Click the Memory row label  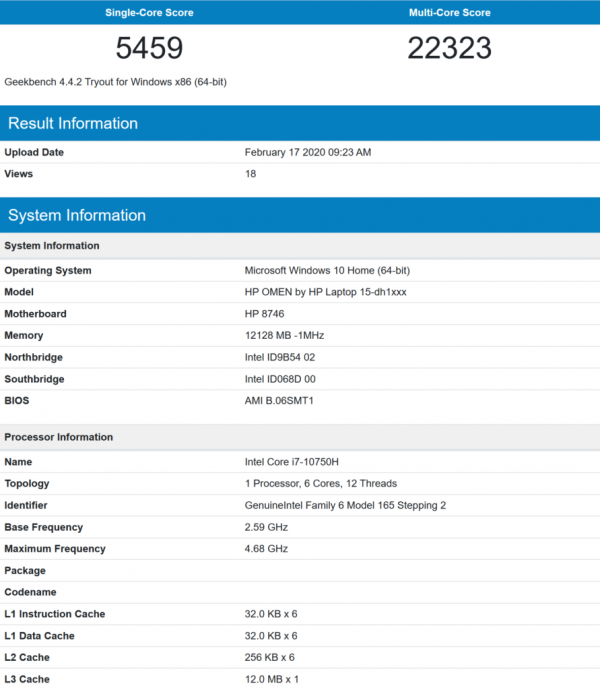[24, 336]
